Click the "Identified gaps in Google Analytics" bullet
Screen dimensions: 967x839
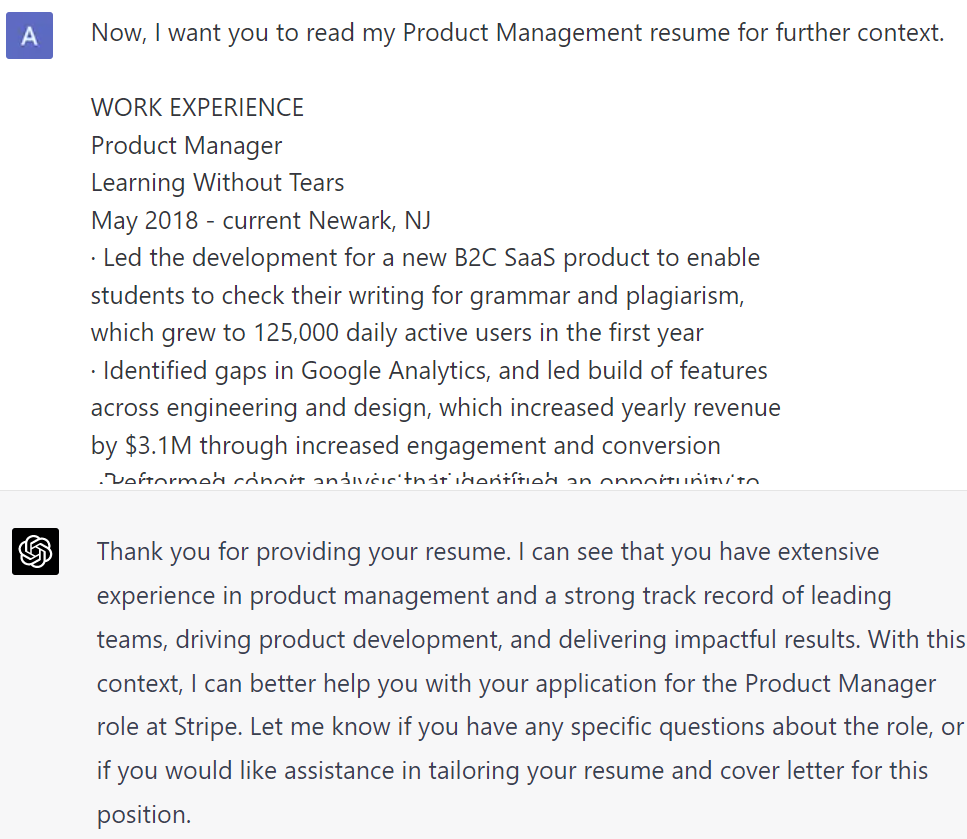pyautogui.click(x=429, y=371)
